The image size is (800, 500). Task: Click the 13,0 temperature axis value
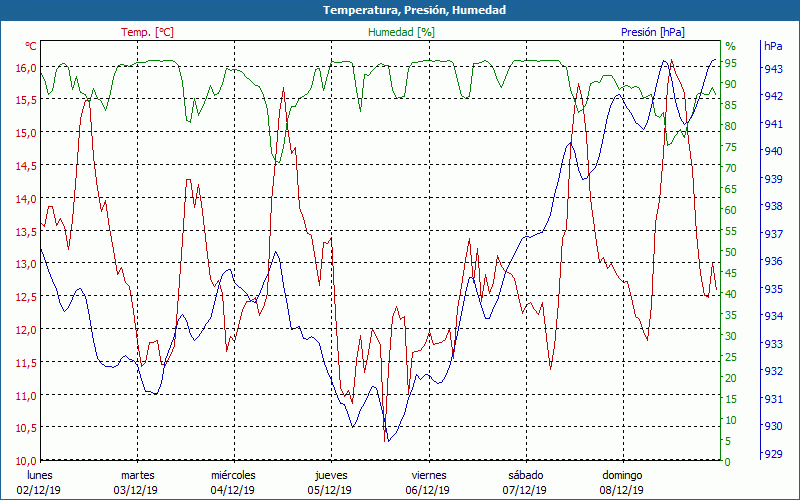pos(26,265)
